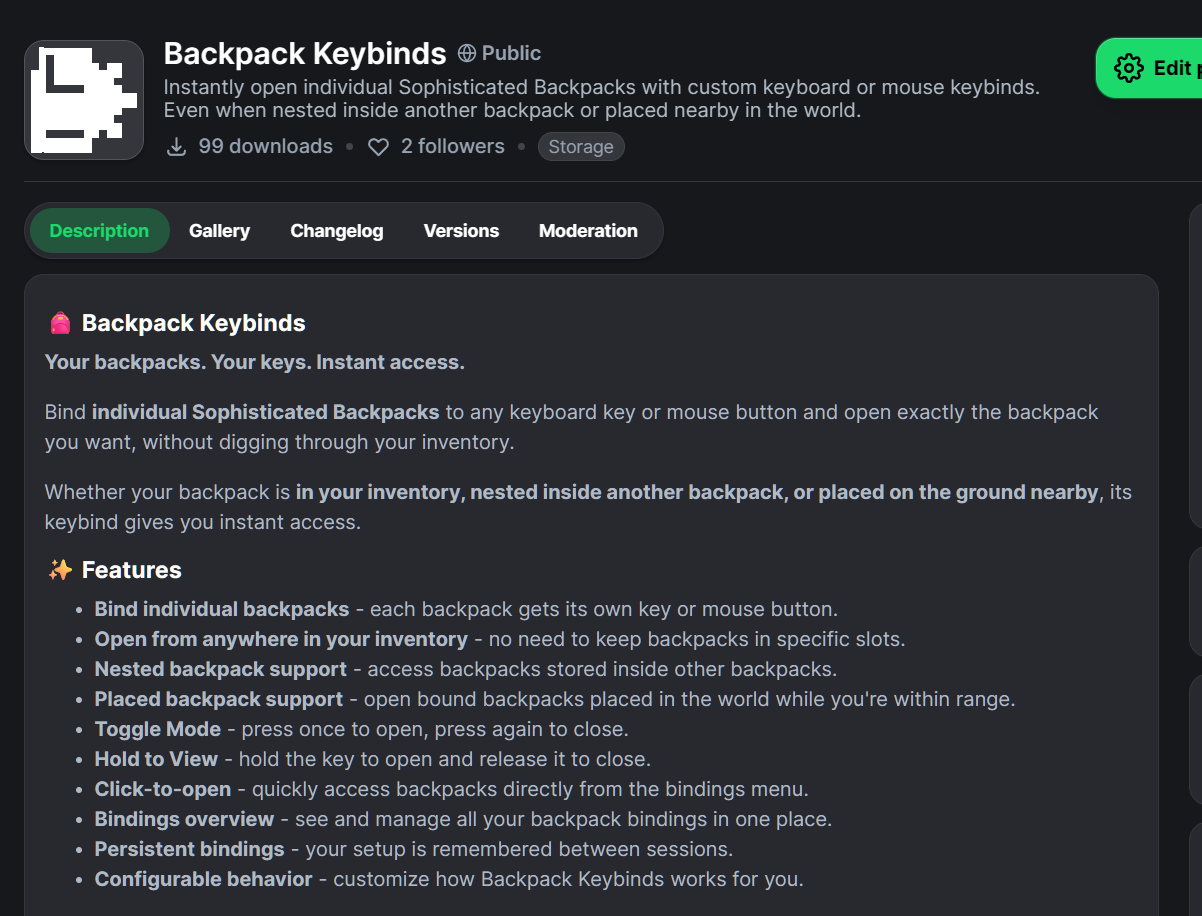Click the Backpack Keybinds project logo

point(84,100)
